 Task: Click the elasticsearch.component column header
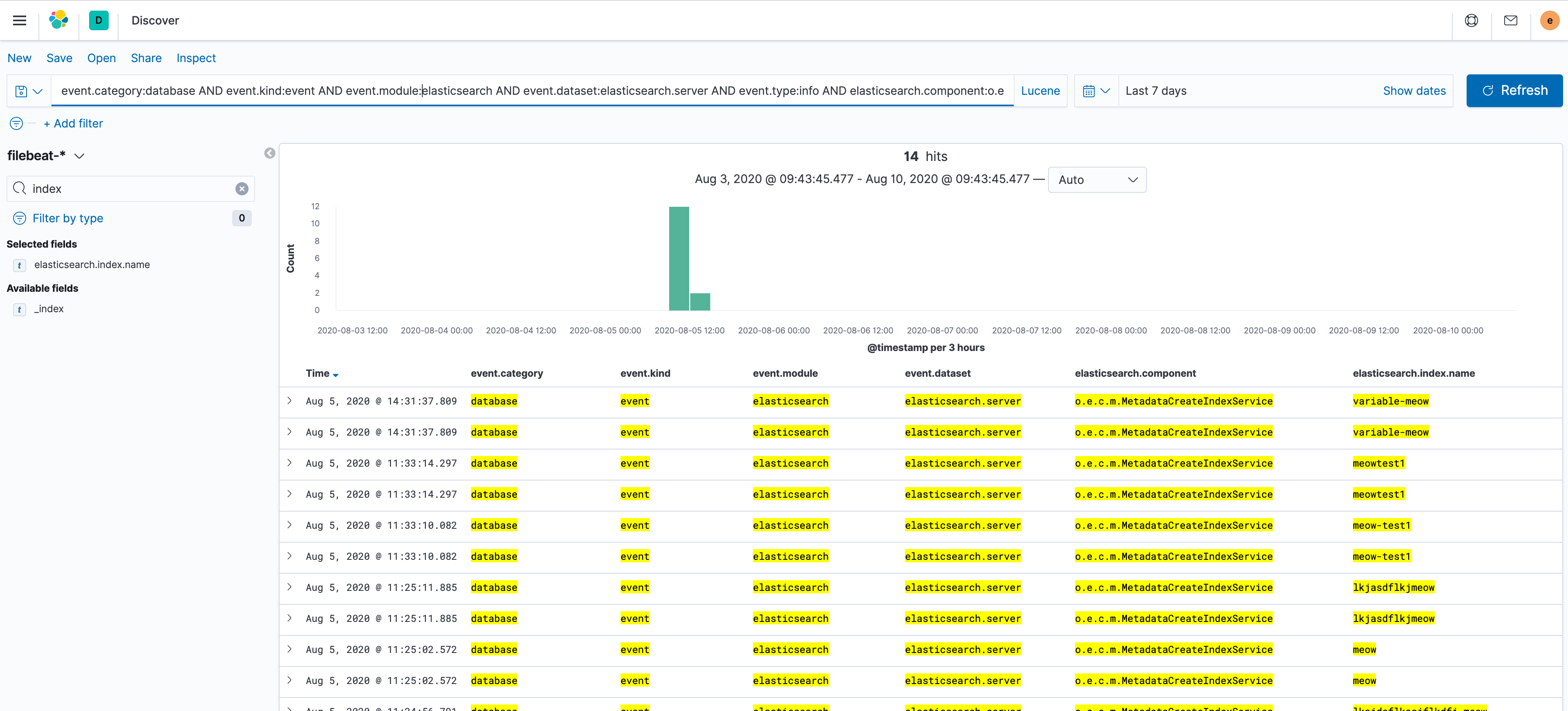pos(1135,373)
